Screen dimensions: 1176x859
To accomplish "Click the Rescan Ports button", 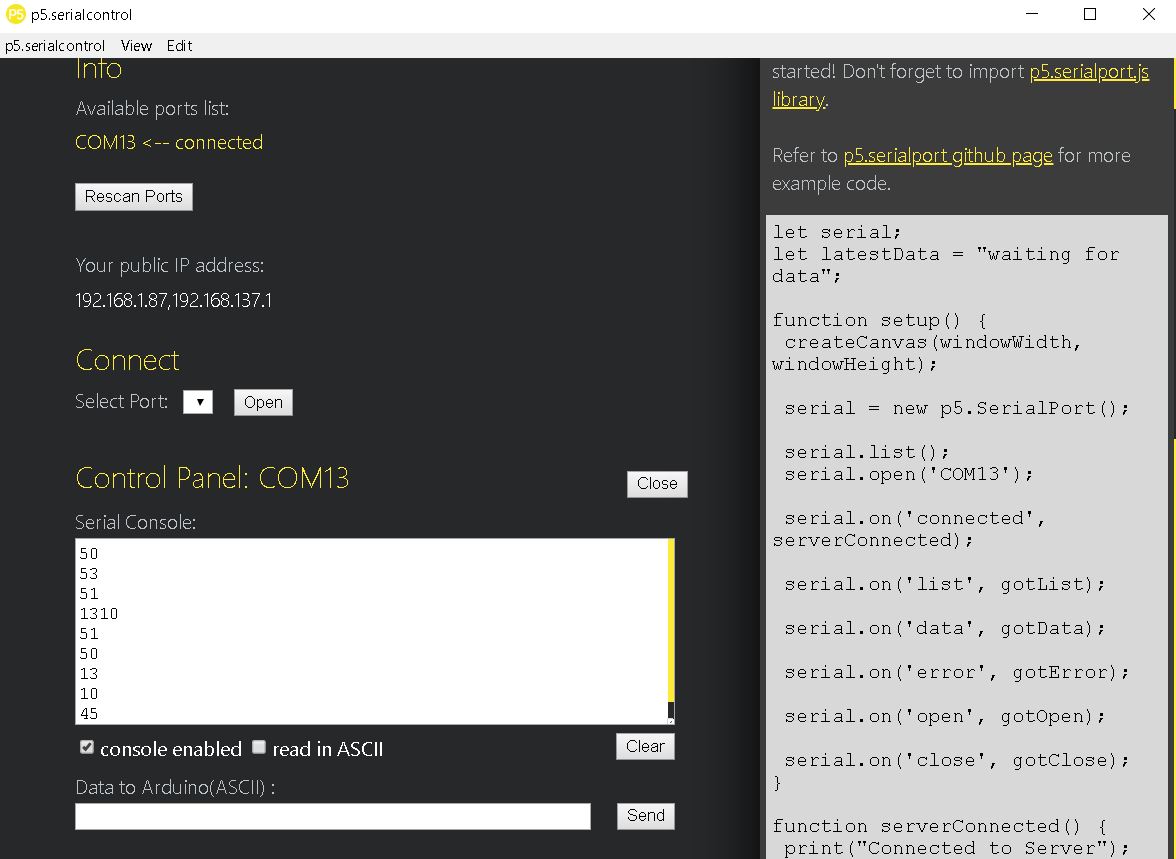I will (133, 196).
